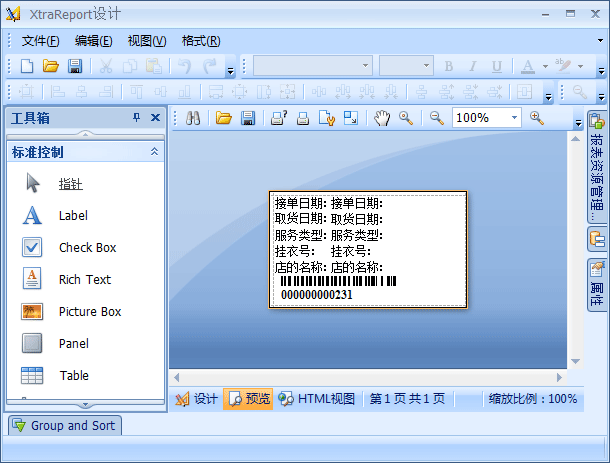Toggle Underline formatting
The width and height of the screenshot is (610, 463).
tap(497, 66)
